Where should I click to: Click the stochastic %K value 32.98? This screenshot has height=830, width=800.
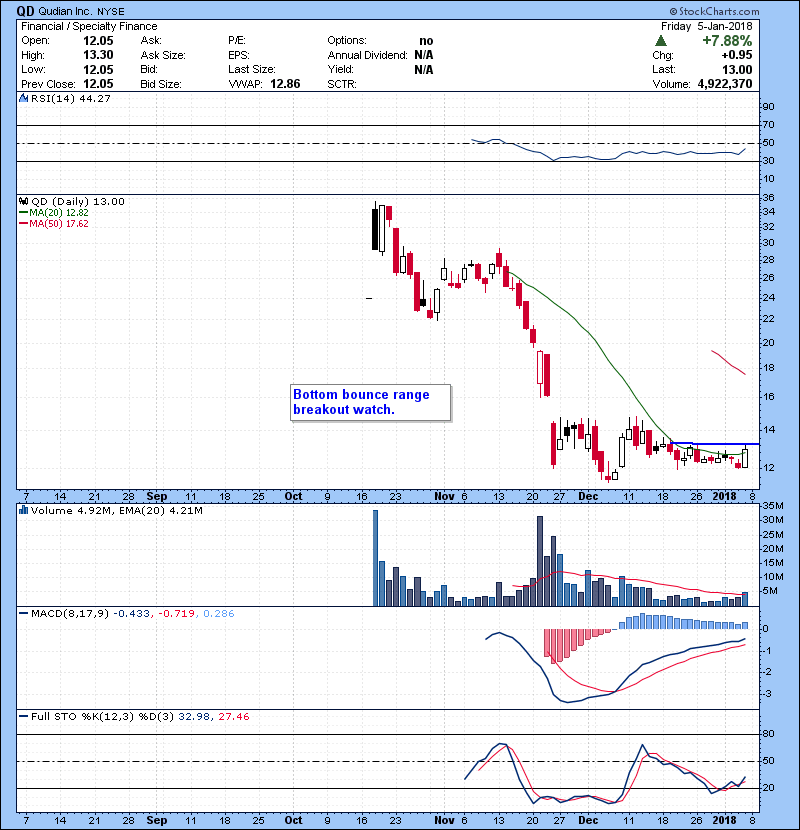194,716
